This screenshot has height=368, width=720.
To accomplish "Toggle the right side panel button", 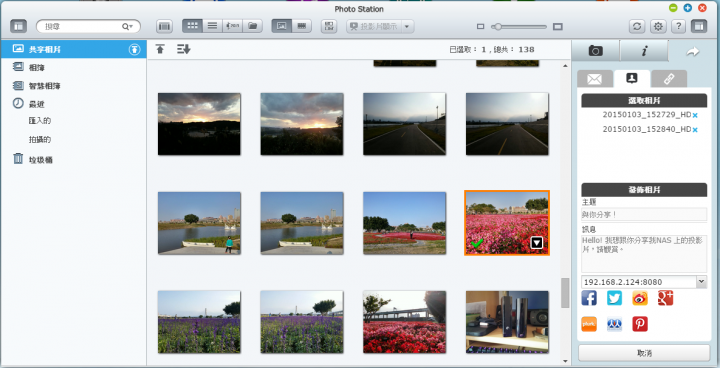I will (699, 26).
